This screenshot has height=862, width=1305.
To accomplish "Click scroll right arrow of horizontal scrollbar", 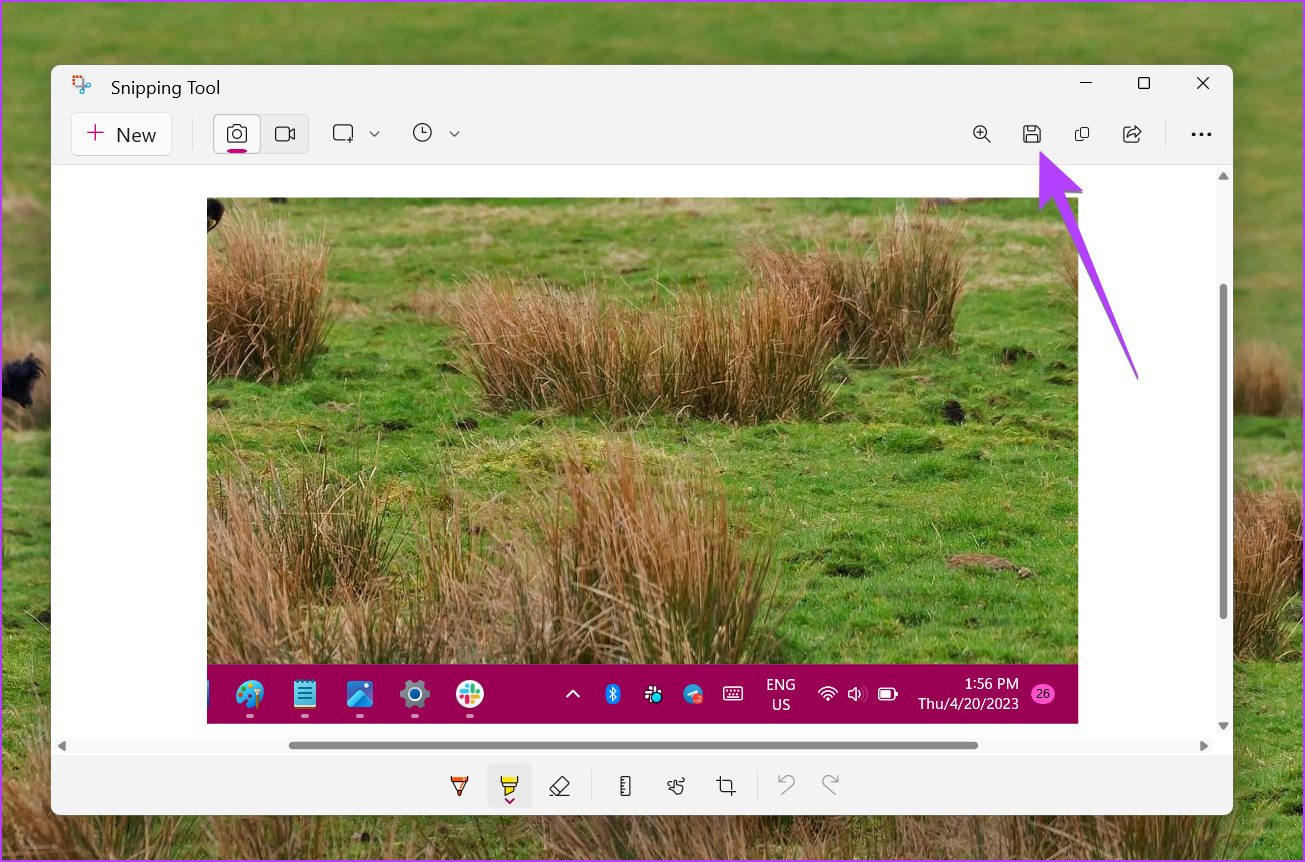I will (x=1204, y=746).
